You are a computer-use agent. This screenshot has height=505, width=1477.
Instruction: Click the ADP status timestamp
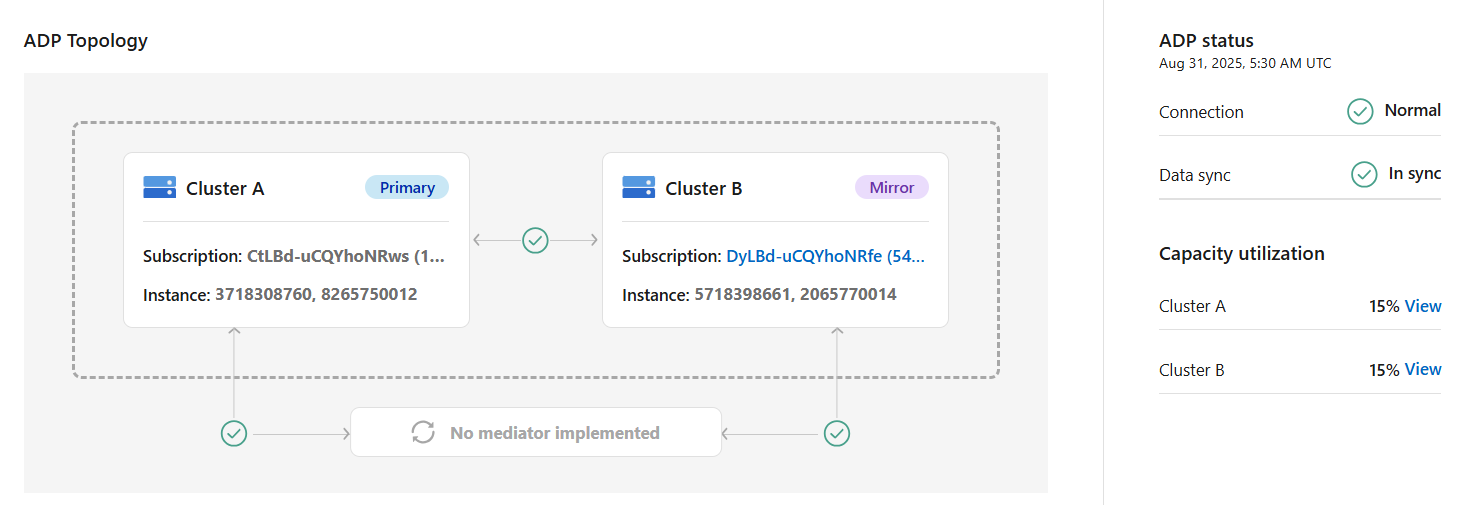point(1245,63)
